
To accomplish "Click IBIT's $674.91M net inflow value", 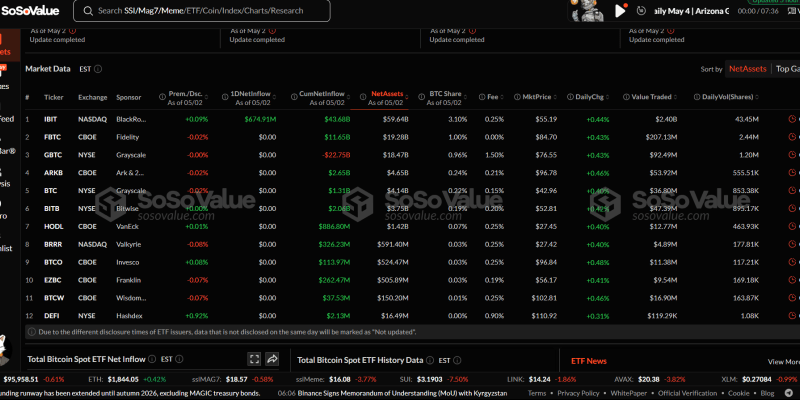I will [x=259, y=119].
